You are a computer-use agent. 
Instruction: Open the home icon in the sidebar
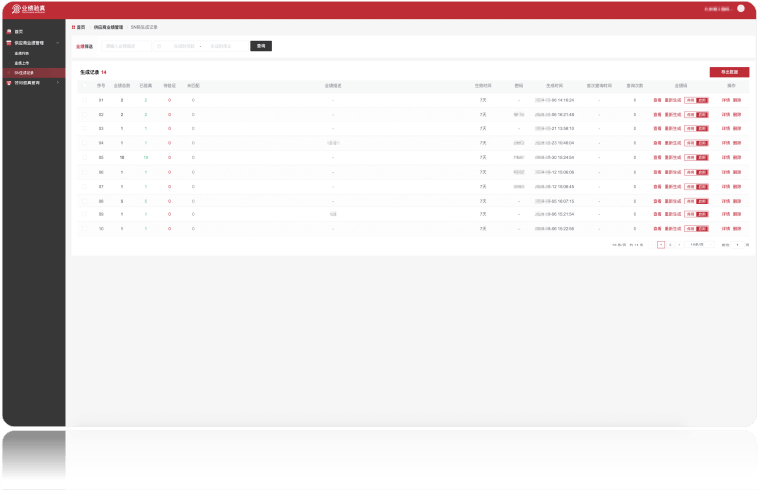click(9, 32)
